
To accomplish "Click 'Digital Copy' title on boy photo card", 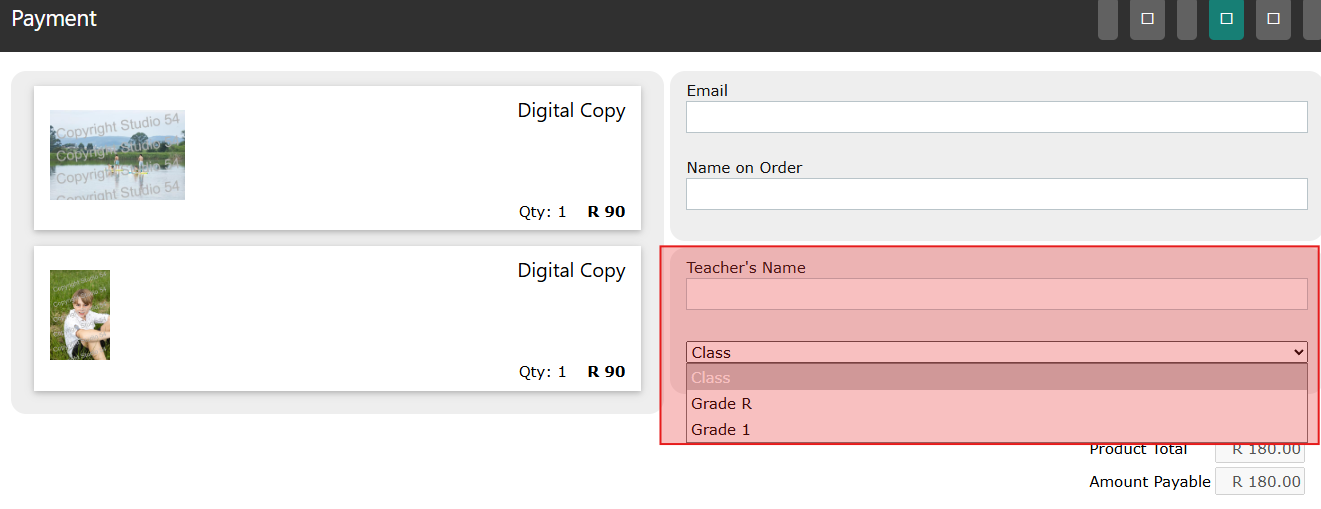I will pyautogui.click(x=571, y=271).
